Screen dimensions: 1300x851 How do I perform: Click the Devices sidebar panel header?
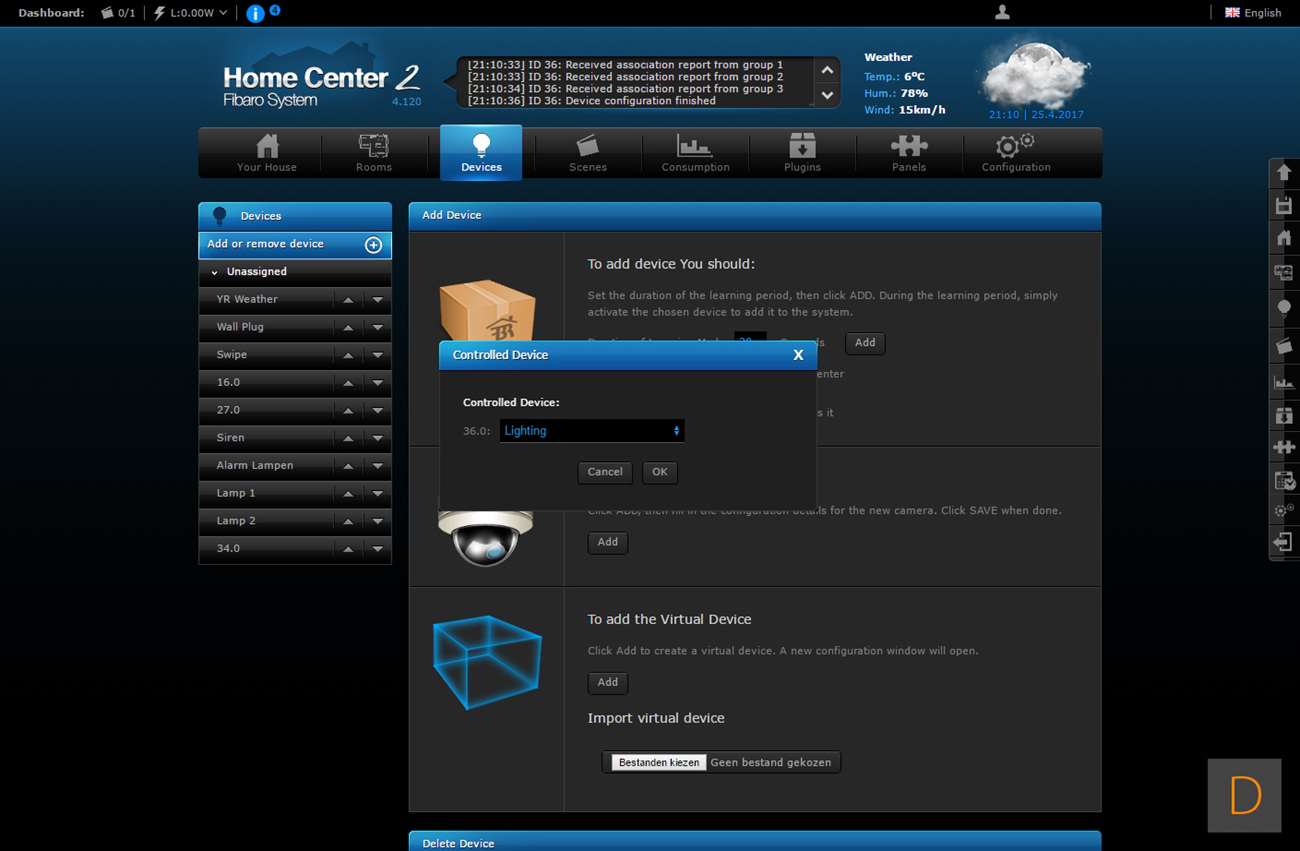tap(295, 216)
